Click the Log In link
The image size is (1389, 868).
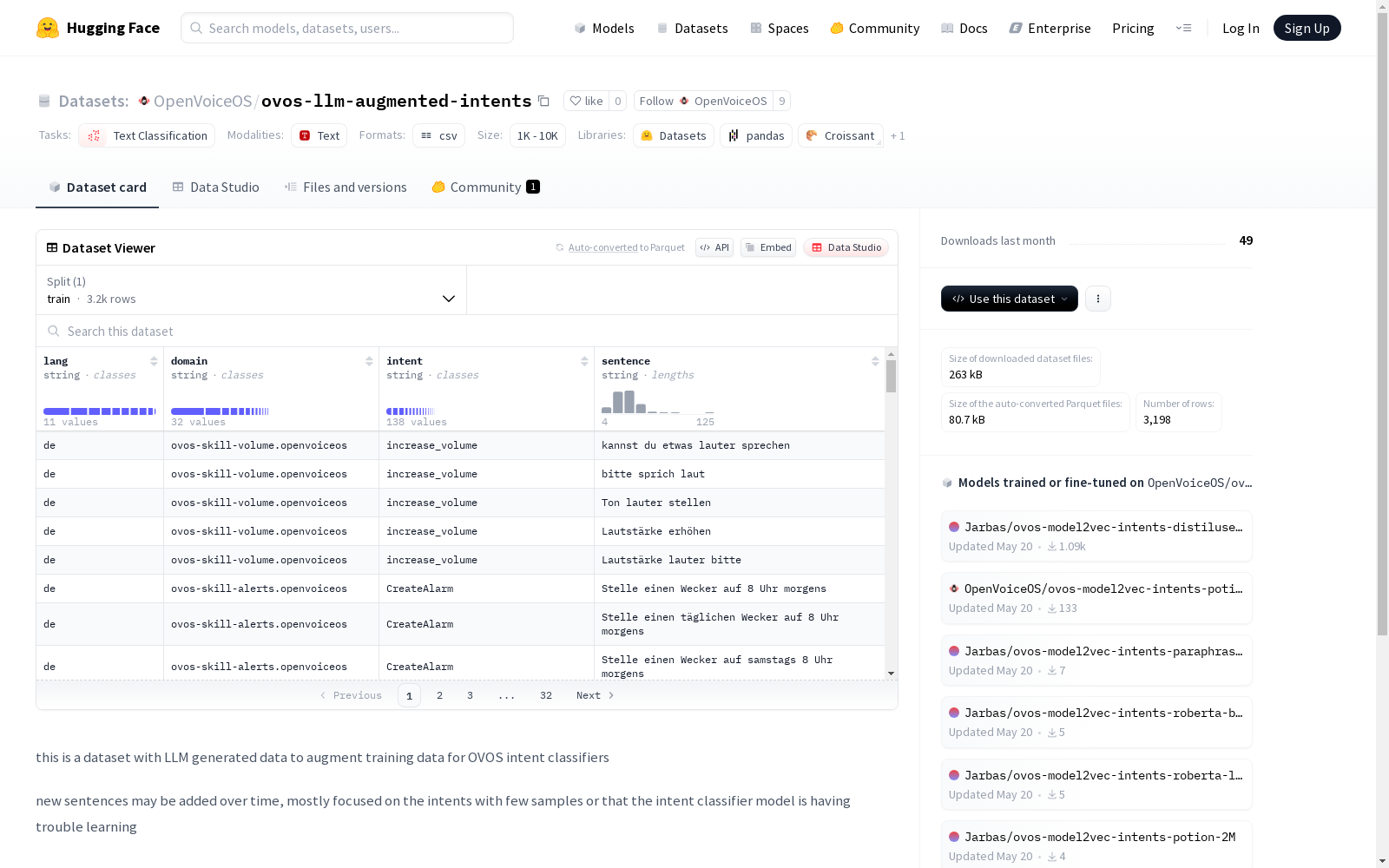(x=1241, y=28)
